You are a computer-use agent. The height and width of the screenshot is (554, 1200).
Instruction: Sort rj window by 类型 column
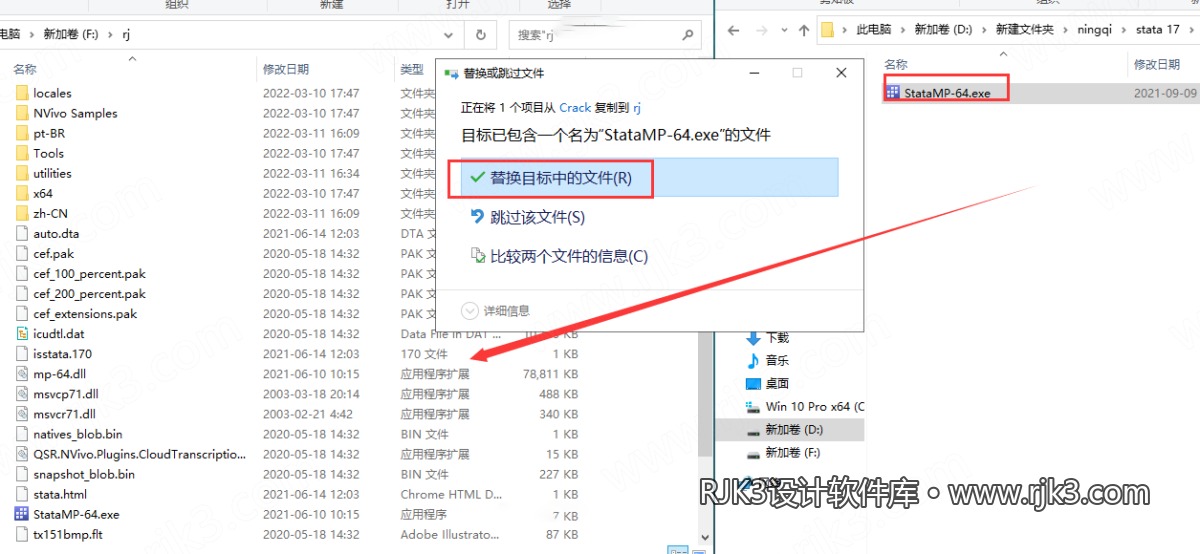pyautogui.click(x=412, y=69)
